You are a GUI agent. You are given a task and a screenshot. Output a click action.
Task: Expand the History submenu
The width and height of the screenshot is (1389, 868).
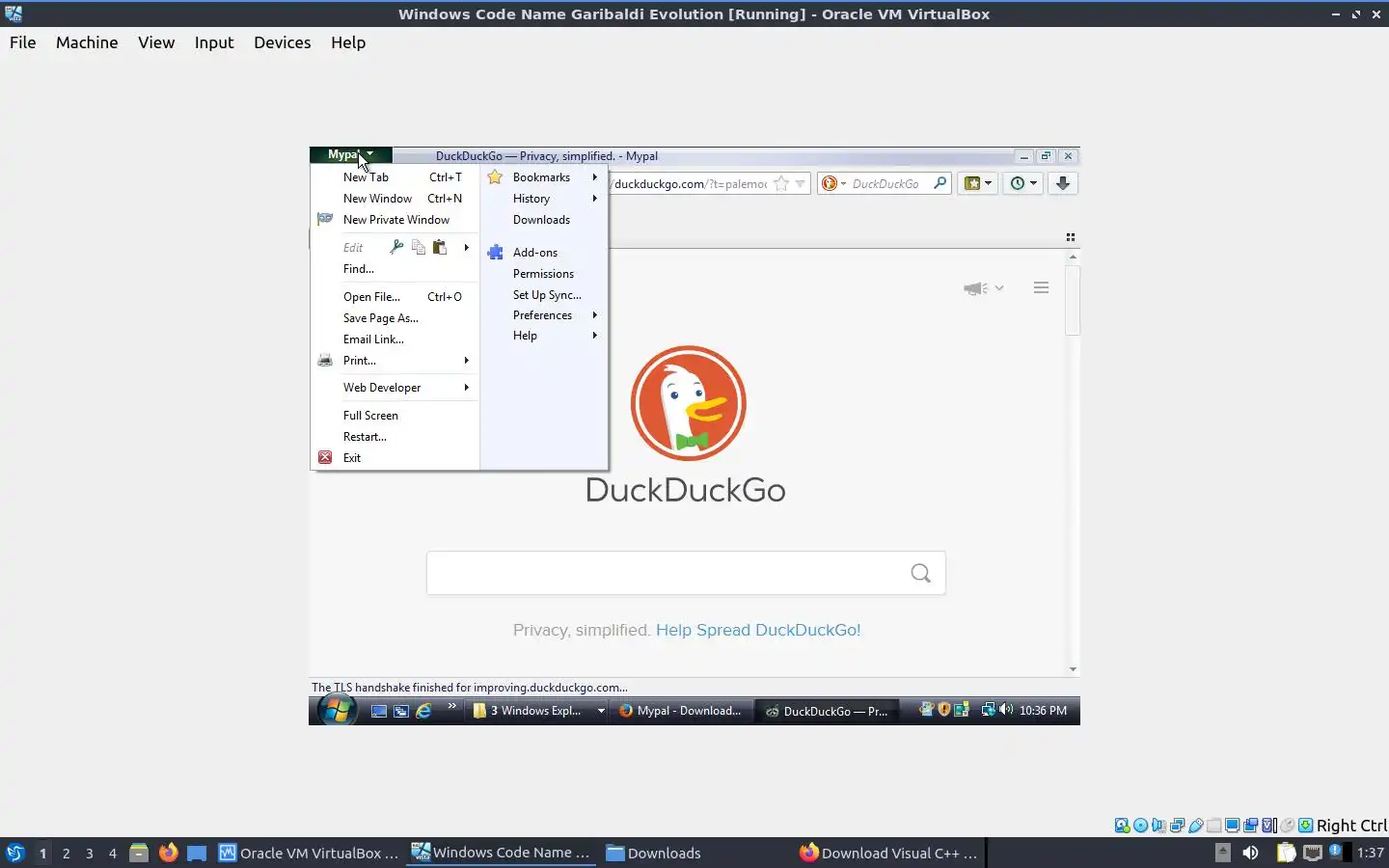595,199
